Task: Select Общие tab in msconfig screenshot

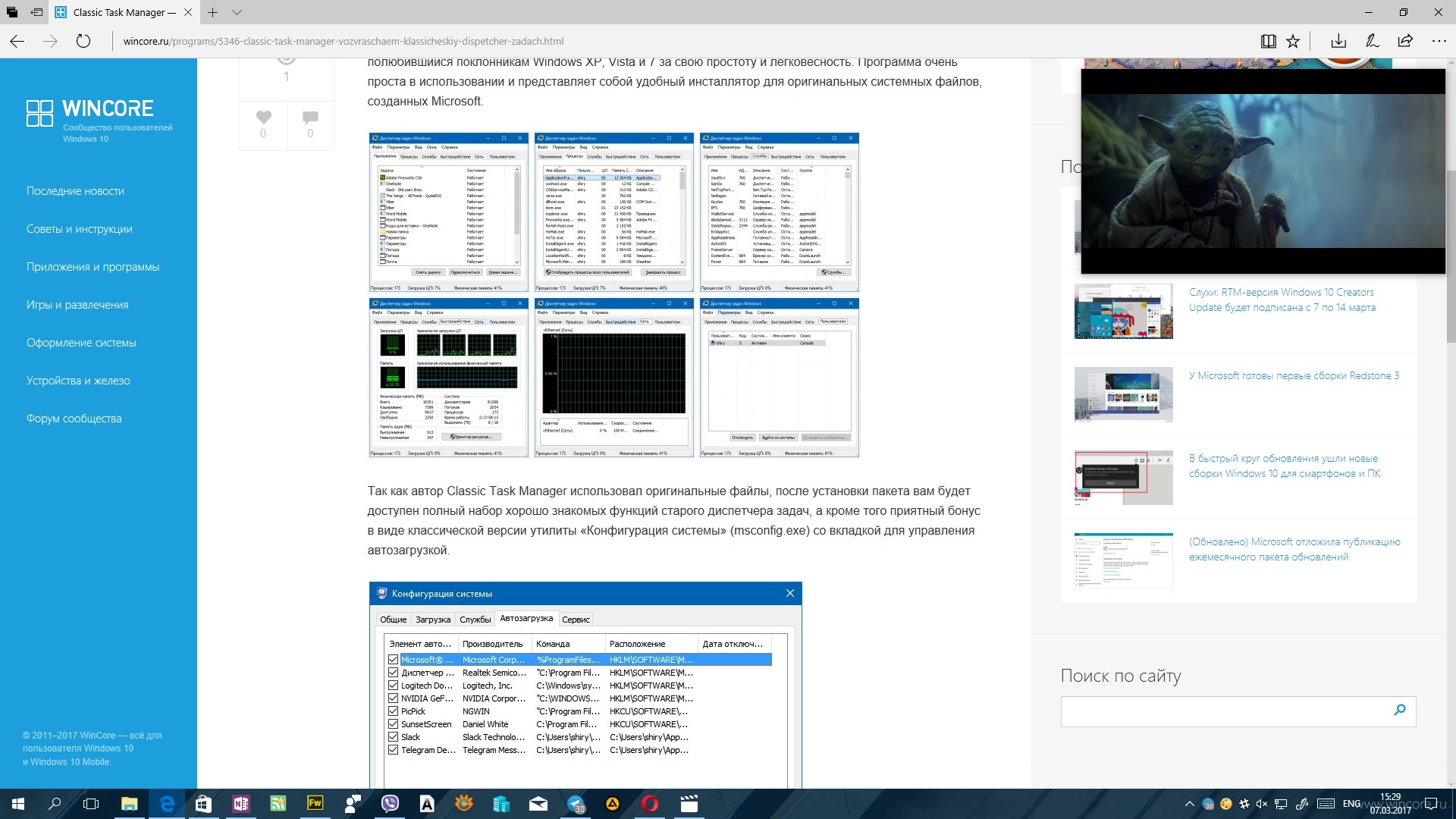Action: pyautogui.click(x=393, y=620)
